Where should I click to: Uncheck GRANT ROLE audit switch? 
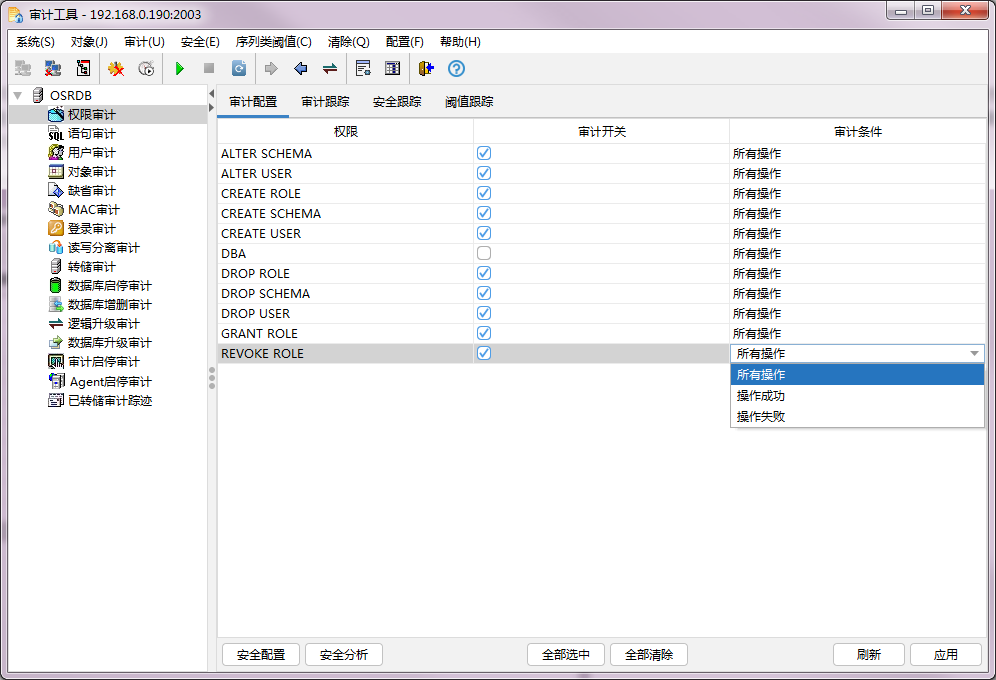click(483, 333)
